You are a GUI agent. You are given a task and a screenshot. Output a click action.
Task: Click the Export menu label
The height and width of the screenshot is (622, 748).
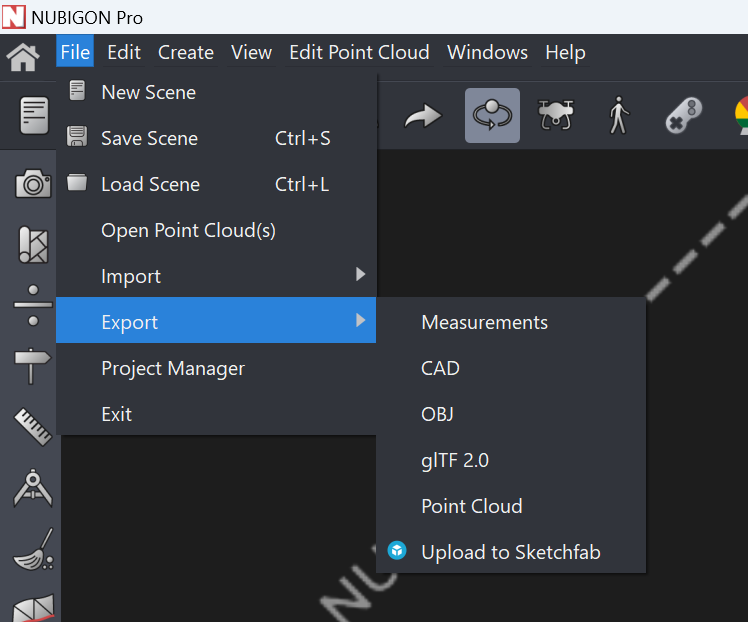(x=130, y=323)
